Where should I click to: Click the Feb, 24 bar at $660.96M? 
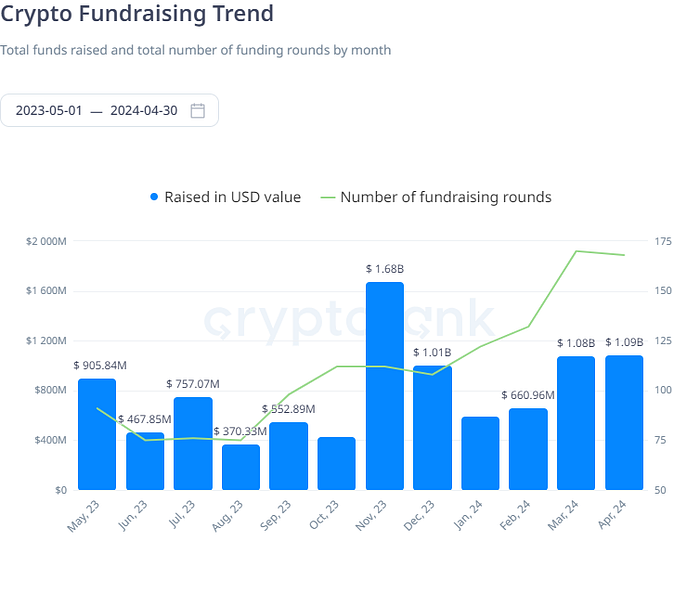[x=528, y=449]
